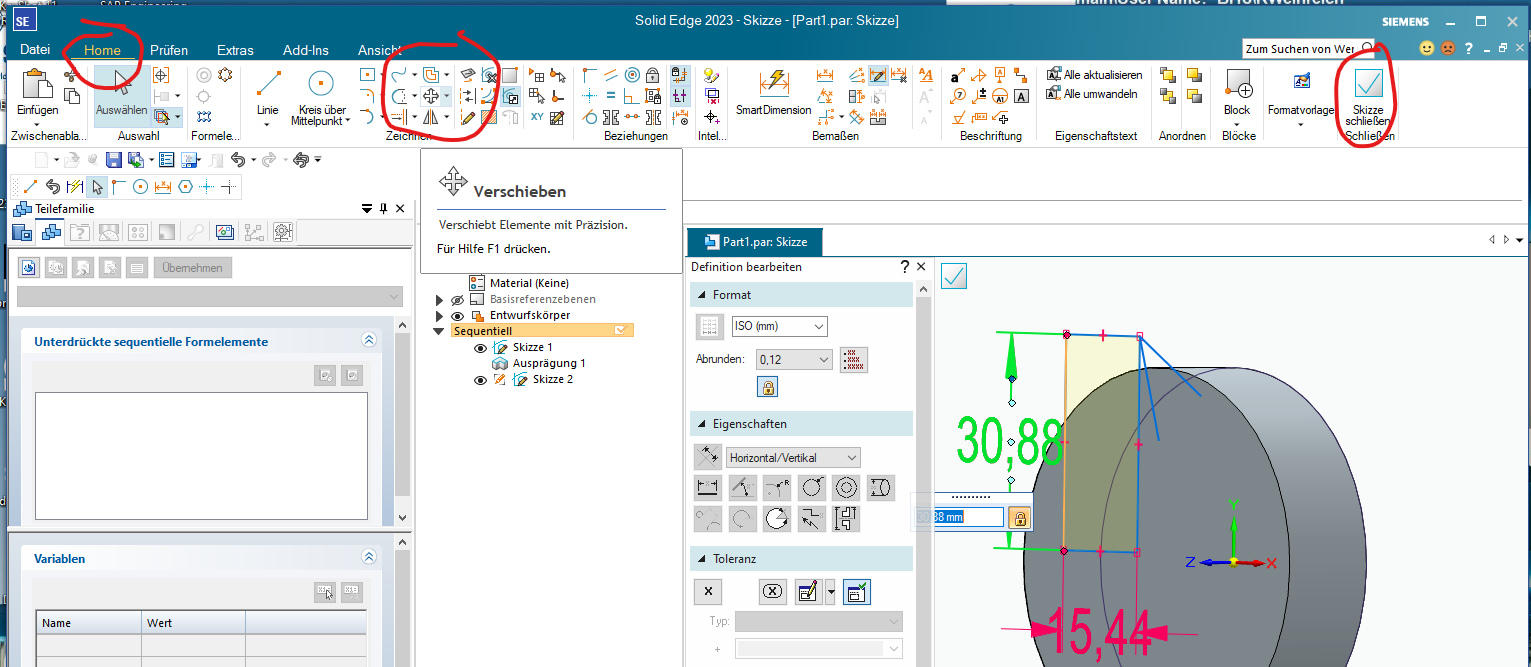The image size is (1531, 667).
Task: Select the mirror tool in Zeichnen group
Action: tap(432, 117)
